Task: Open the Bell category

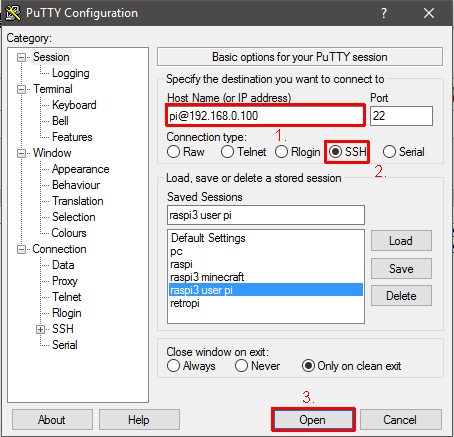Action: point(60,121)
